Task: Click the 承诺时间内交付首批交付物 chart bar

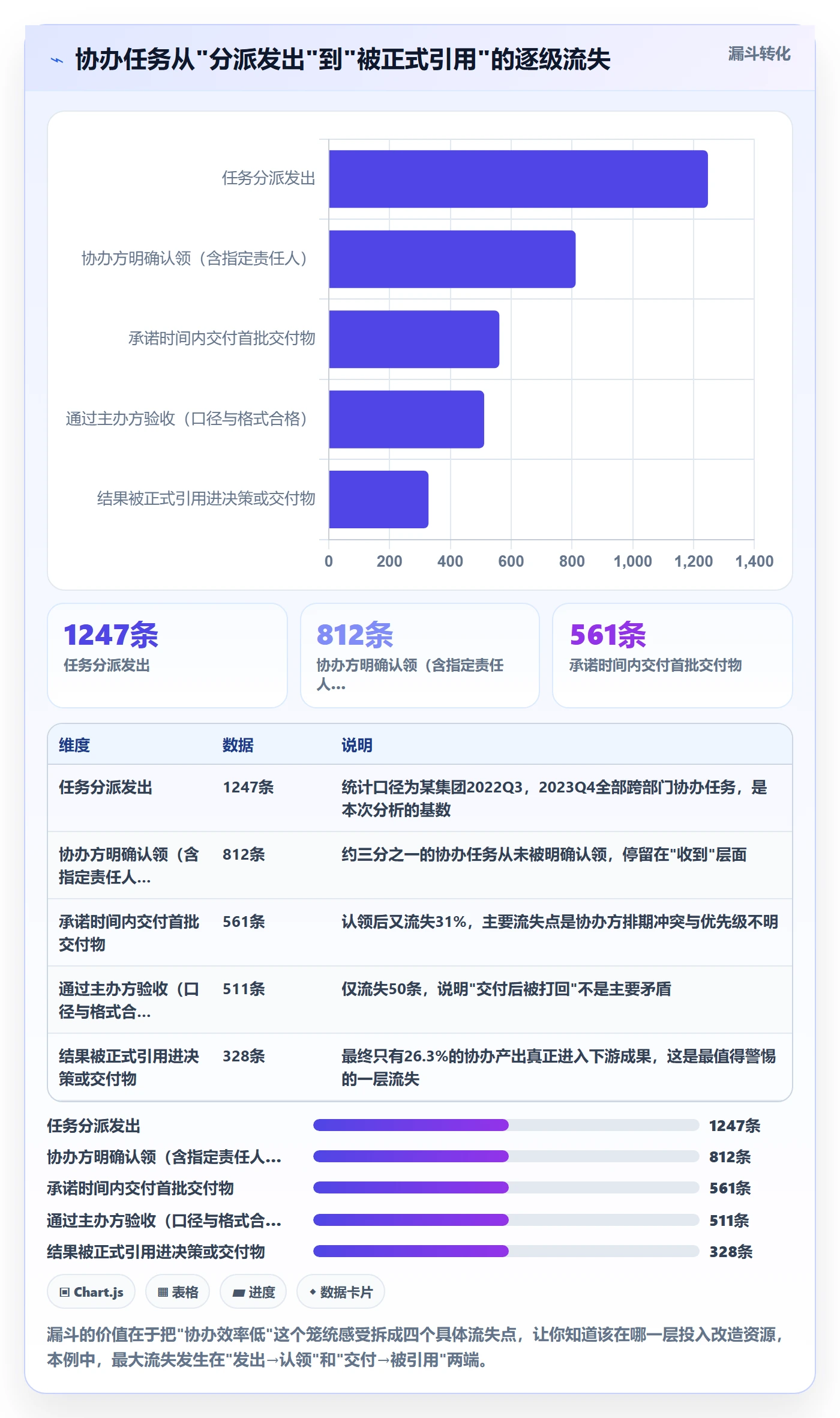Action: (x=414, y=339)
